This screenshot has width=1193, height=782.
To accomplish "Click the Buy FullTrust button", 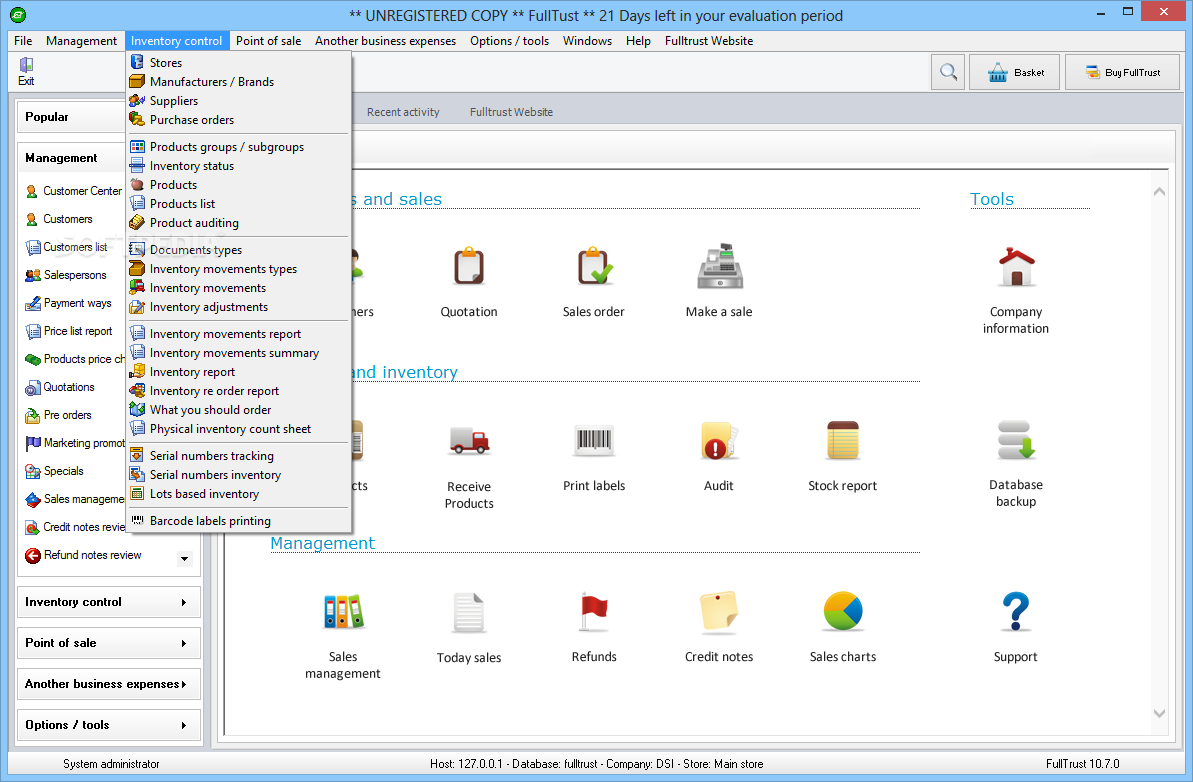I will point(1122,72).
